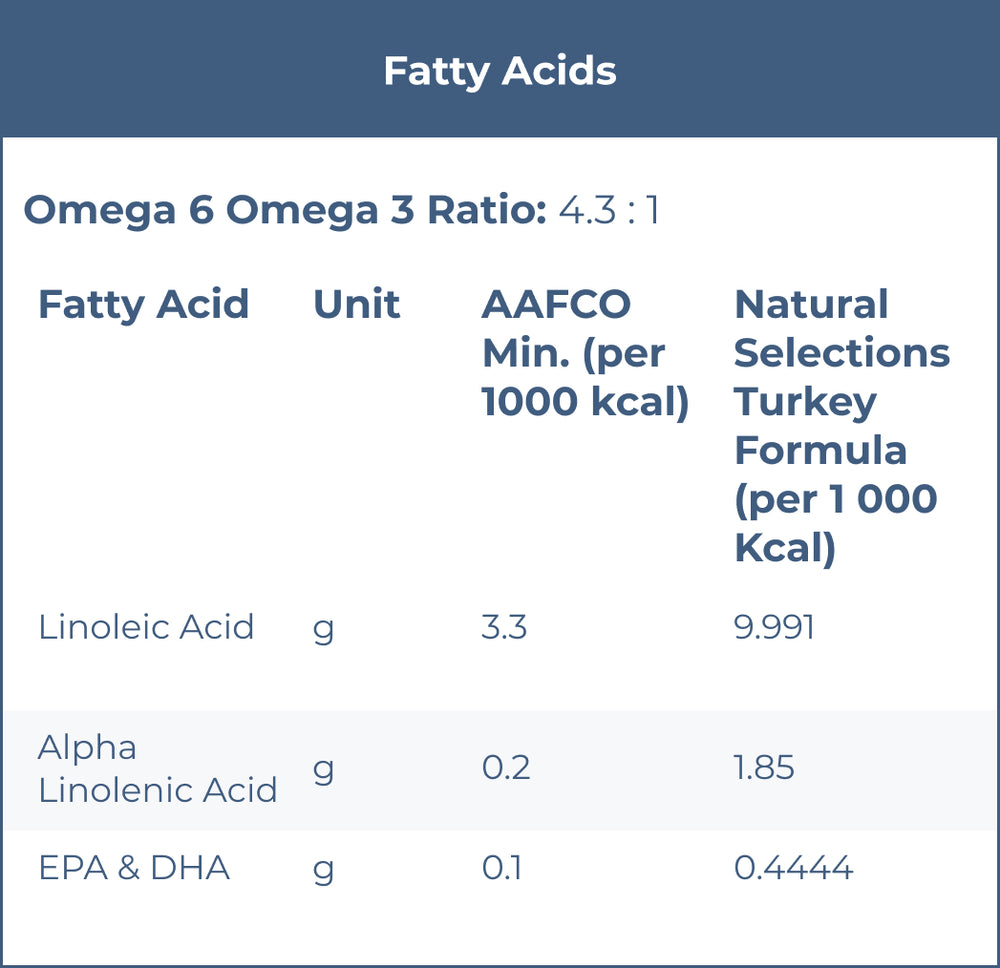The image size is (1000, 968).
Task: Click the ratio value 4.3 : 1
Action: click(x=609, y=211)
